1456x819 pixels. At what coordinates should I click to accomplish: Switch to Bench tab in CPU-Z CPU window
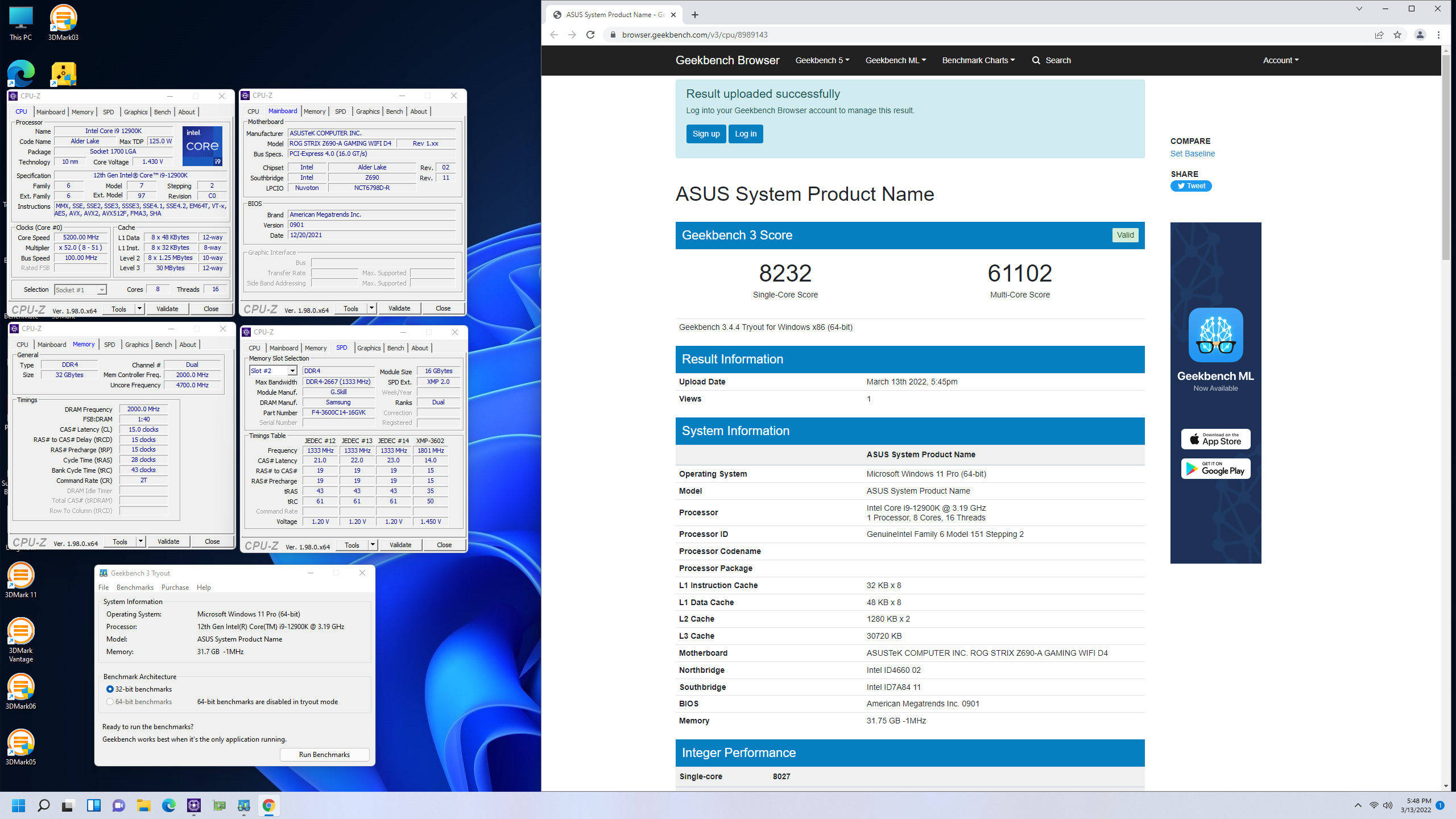tap(162, 112)
